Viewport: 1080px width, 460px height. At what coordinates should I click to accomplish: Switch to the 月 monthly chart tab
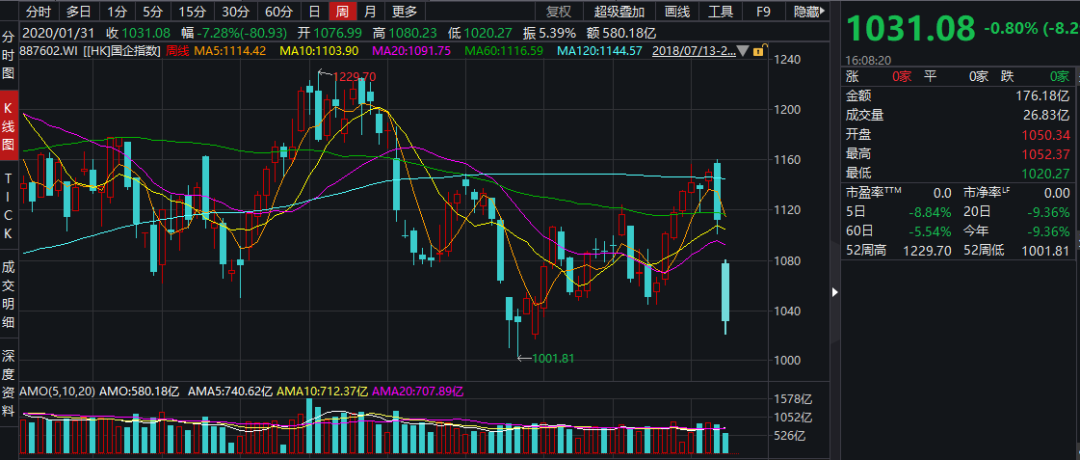[x=370, y=11]
